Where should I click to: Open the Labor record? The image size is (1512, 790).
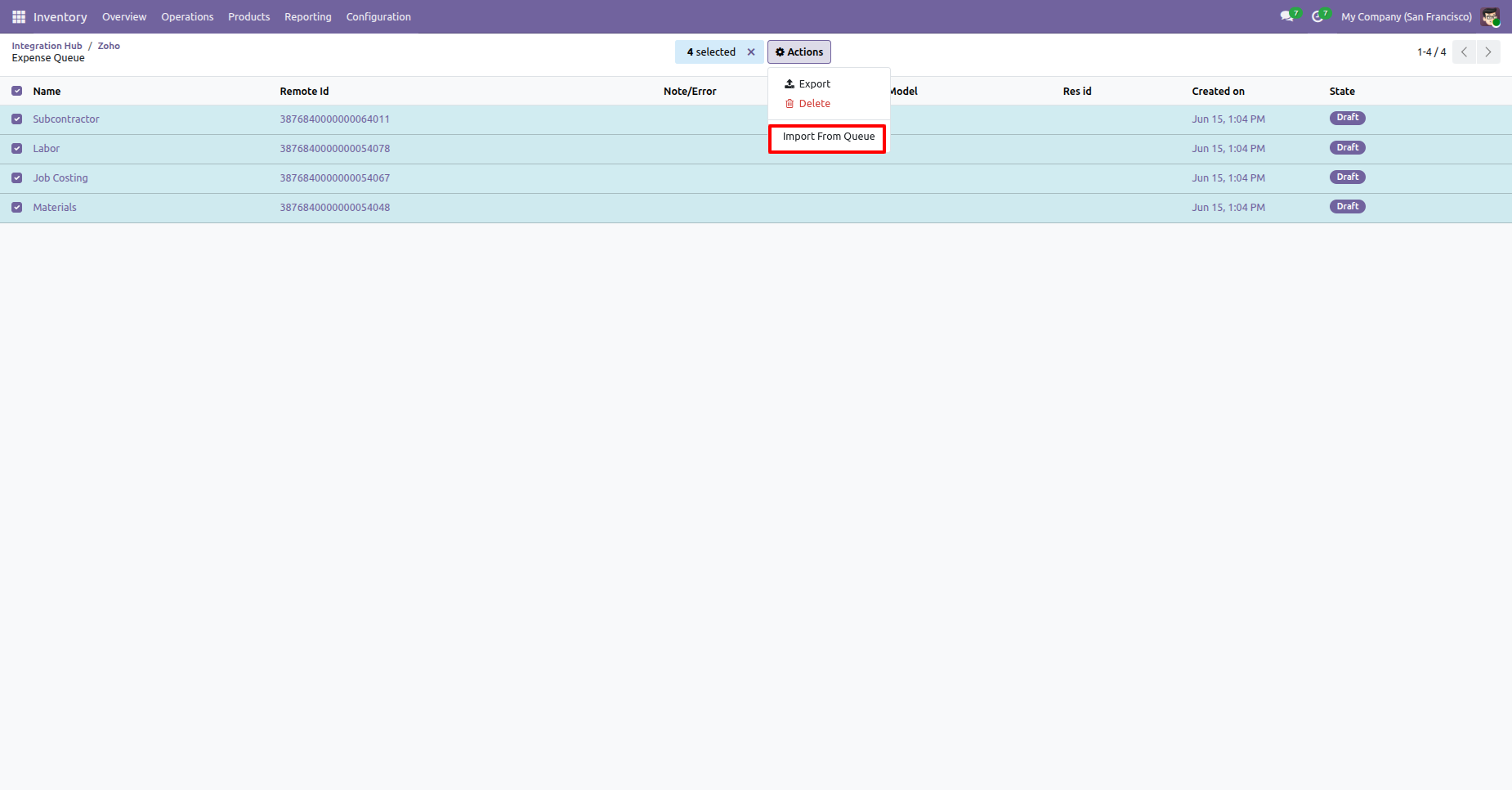tap(47, 149)
